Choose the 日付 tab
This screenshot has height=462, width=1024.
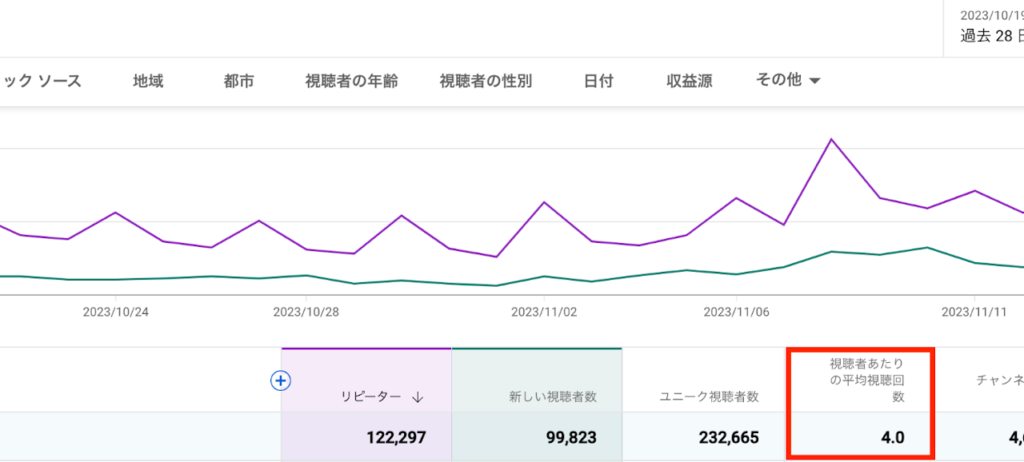(599, 81)
